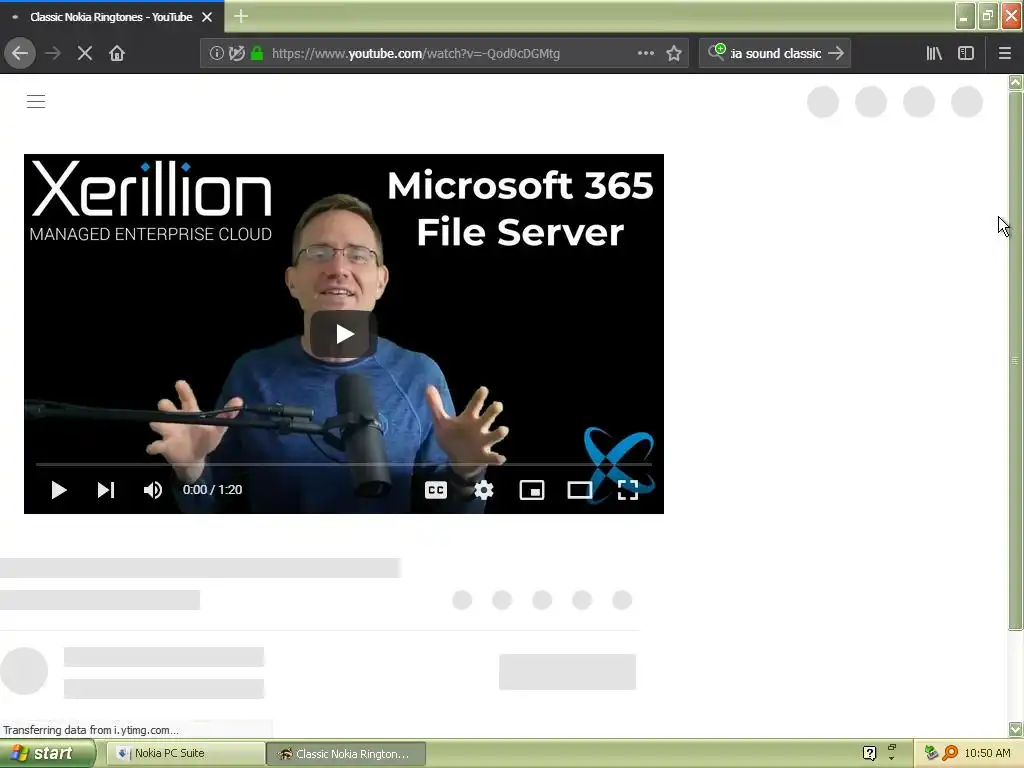Click the search engine magnifier icon

pyautogui.click(x=717, y=52)
